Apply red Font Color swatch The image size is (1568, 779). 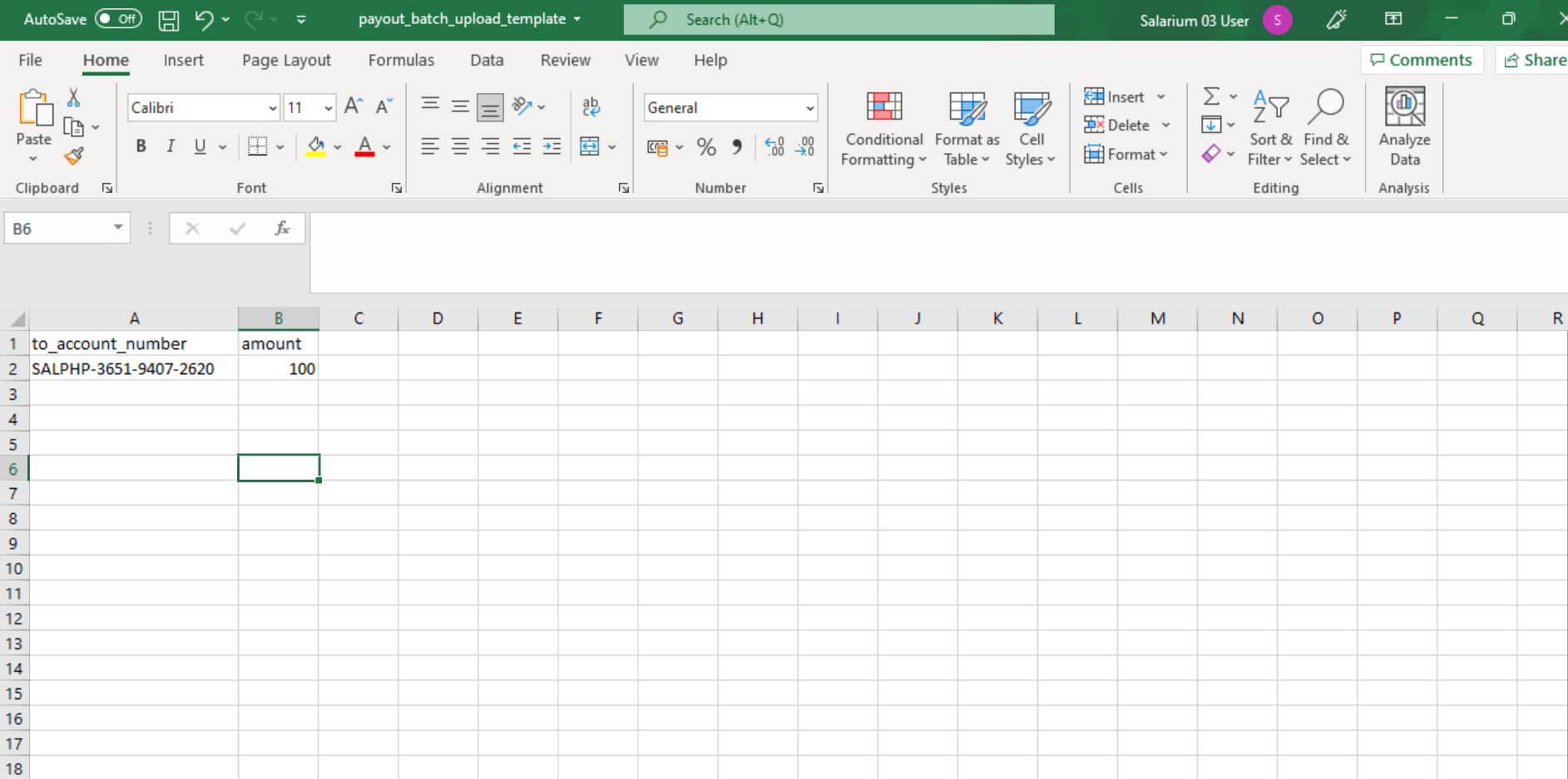(x=364, y=147)
